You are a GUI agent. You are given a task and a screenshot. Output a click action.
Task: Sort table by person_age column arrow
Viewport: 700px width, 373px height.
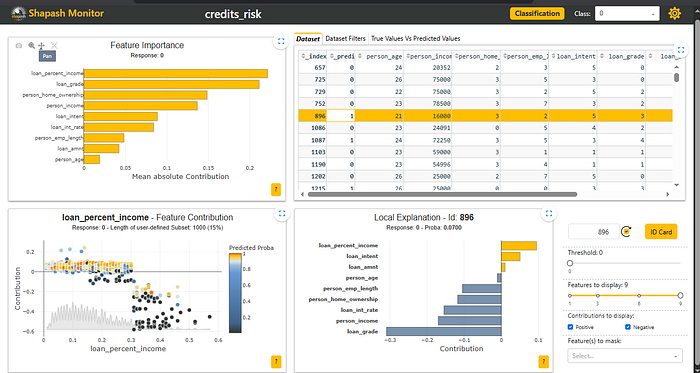[361, 56]
